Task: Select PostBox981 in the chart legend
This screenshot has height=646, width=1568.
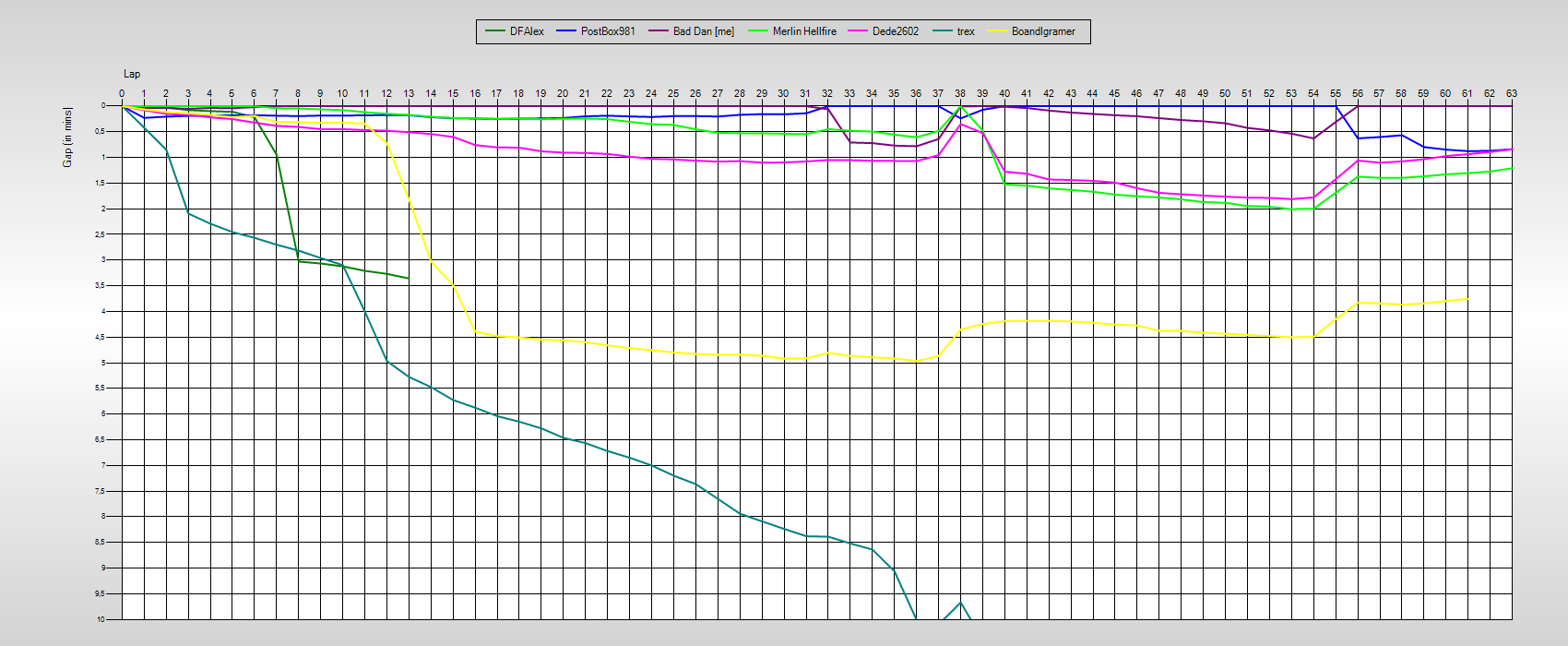Action: (x=608, y=31)
